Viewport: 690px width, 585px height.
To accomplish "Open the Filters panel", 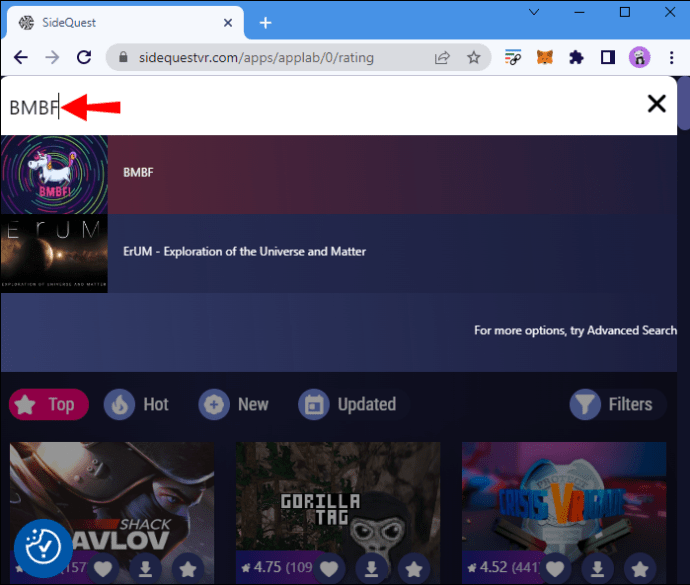I will 618,404.
